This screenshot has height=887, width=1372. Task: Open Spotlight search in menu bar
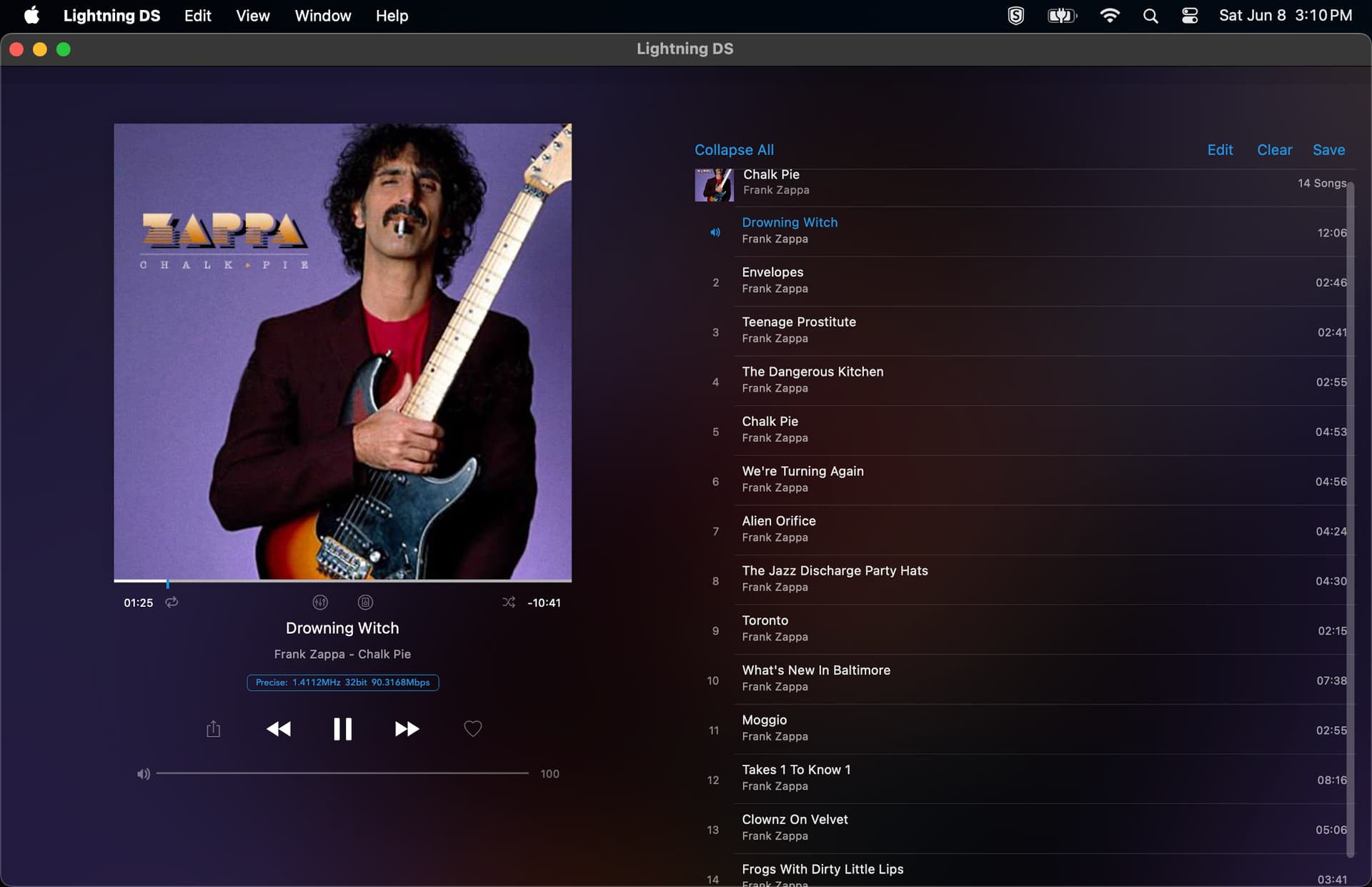point(1150,16)
